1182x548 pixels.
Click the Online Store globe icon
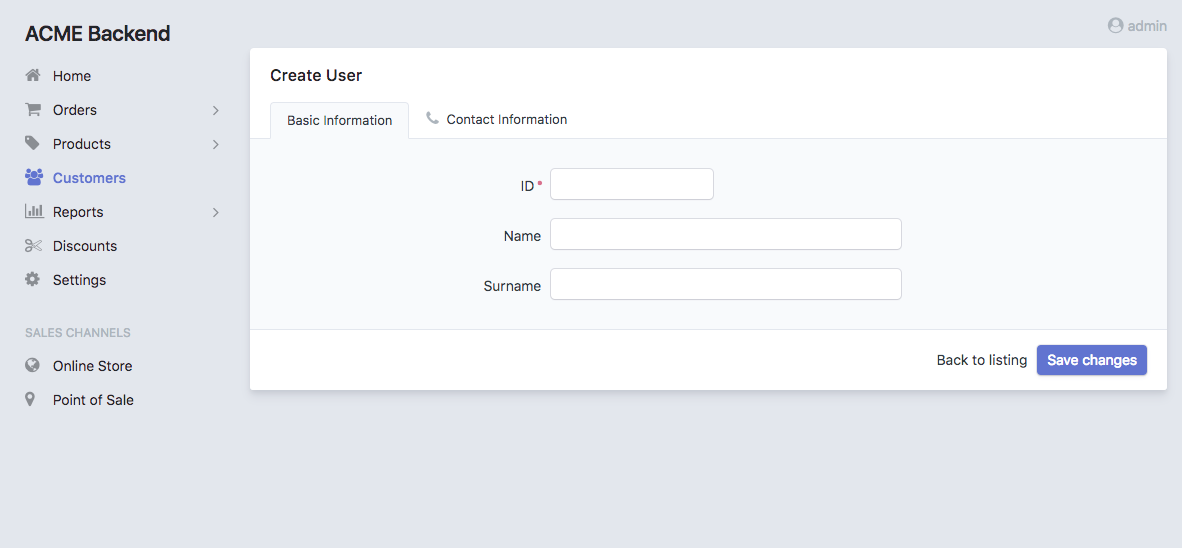[33, 366]
